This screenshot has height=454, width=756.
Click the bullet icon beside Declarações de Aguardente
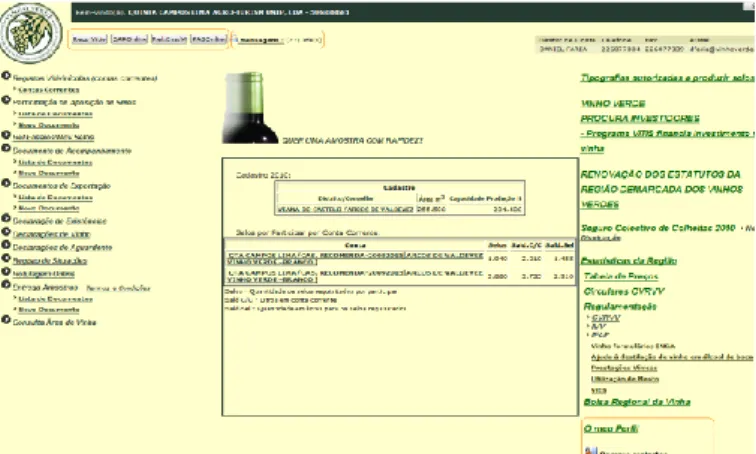[x=6, y=245]
